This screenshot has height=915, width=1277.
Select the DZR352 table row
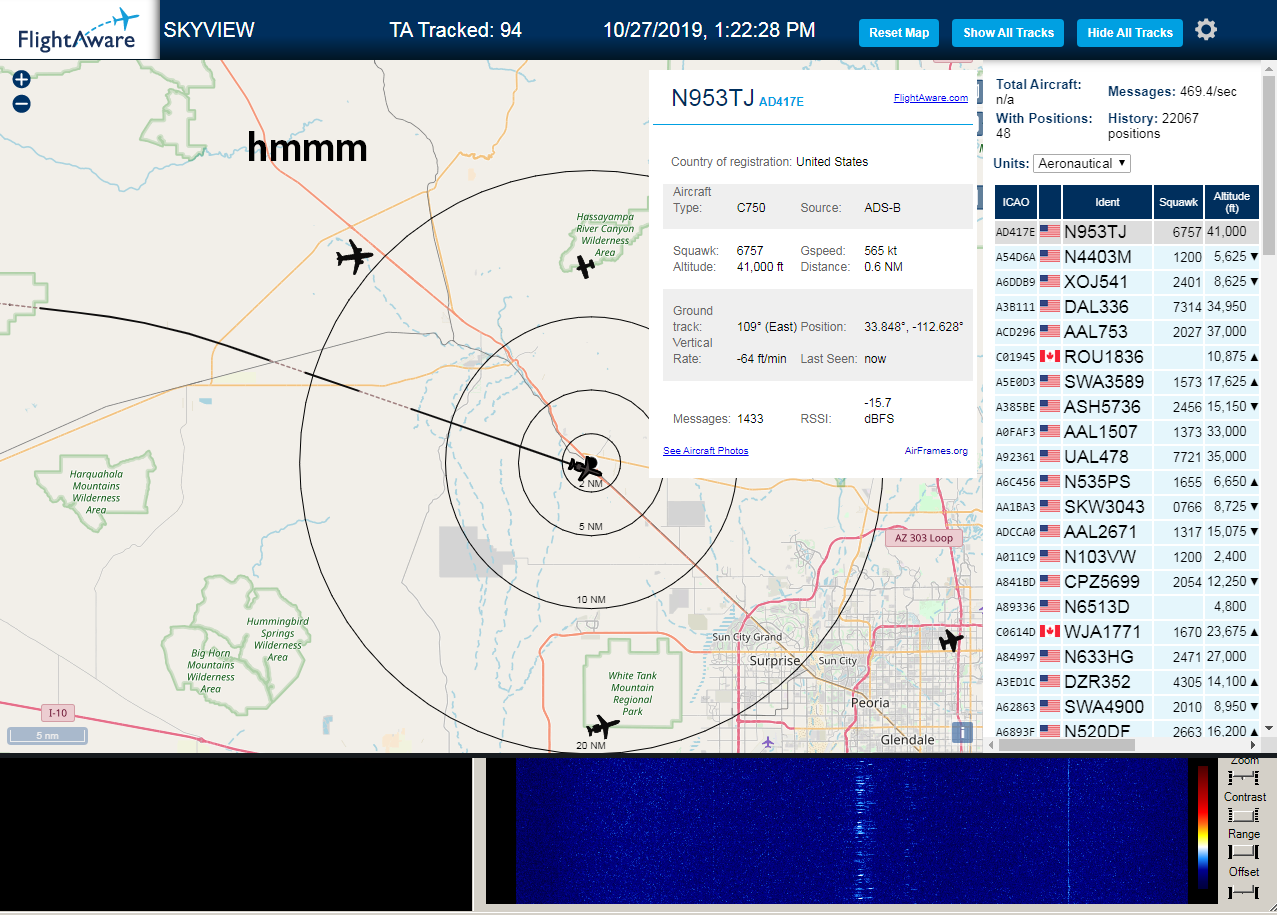click(x=1126, y=681)
